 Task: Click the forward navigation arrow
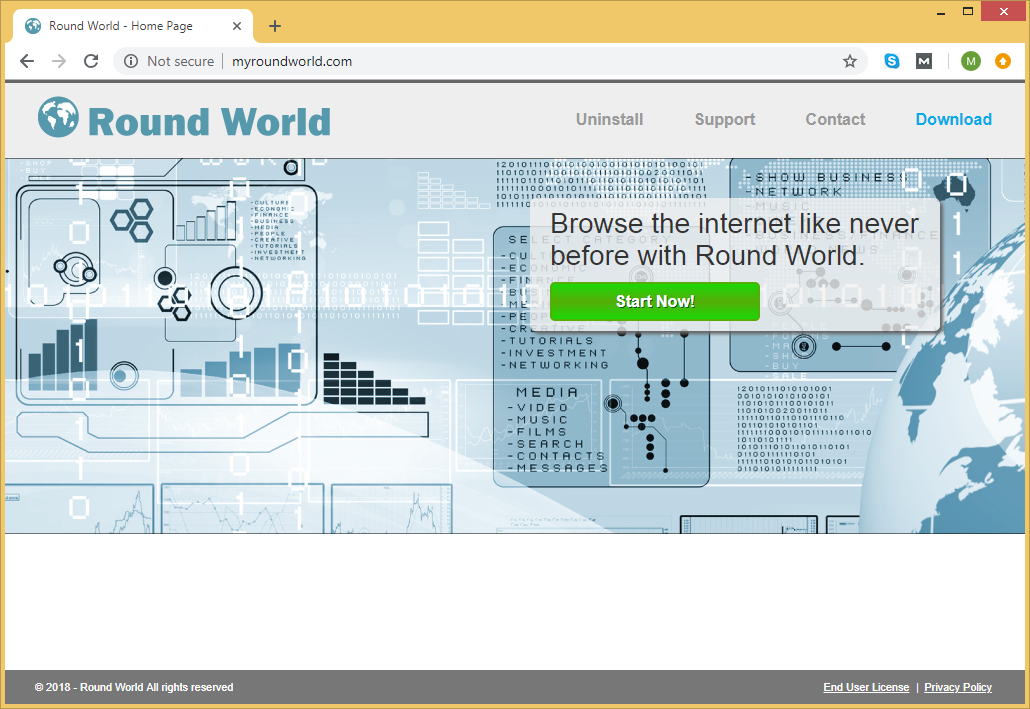pyautogui.click(x=59, y=61)
